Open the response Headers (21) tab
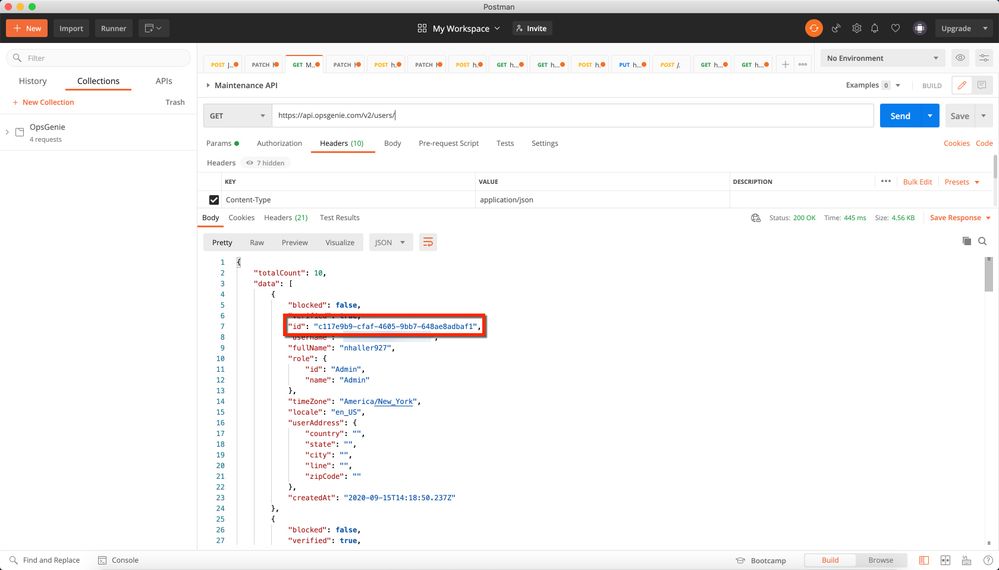999x570 pixels. click(x=285, y=218)
